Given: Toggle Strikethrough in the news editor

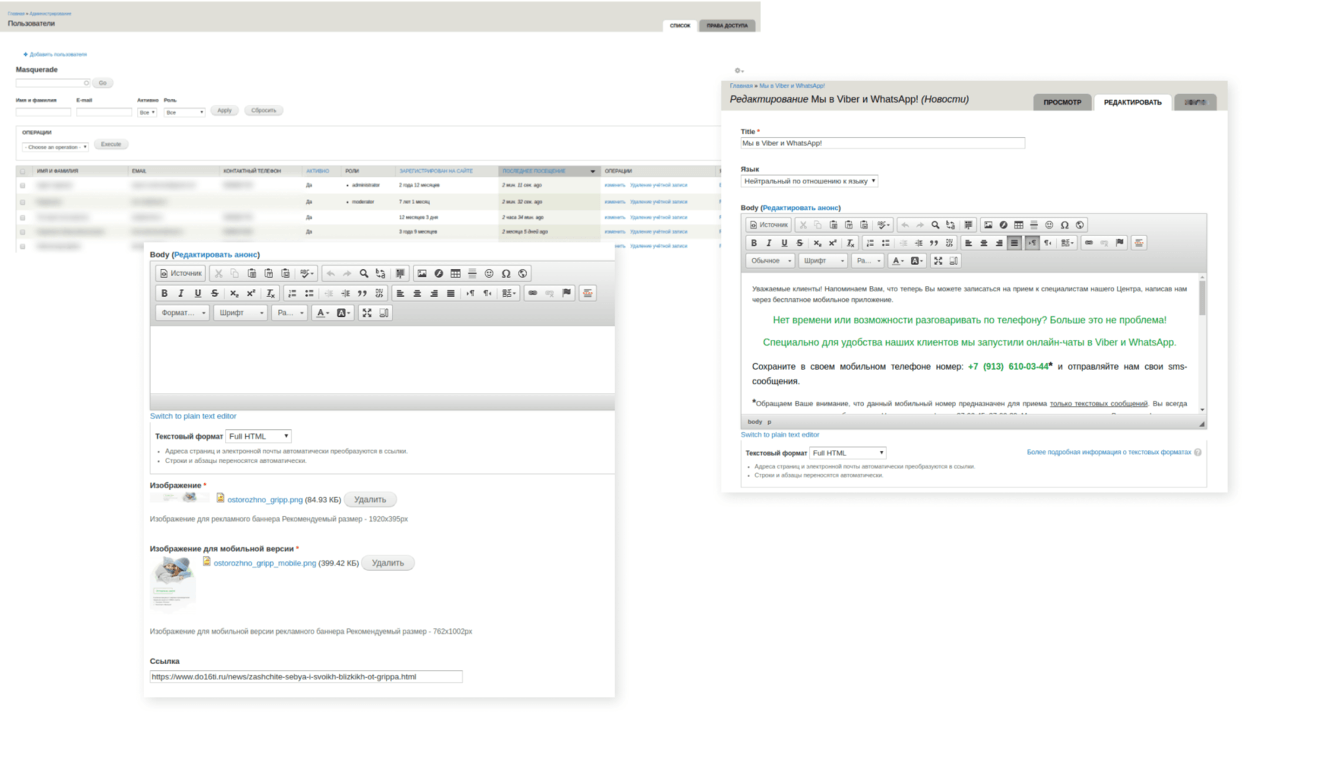Looking at the screenshot, I should pos(800,243).
